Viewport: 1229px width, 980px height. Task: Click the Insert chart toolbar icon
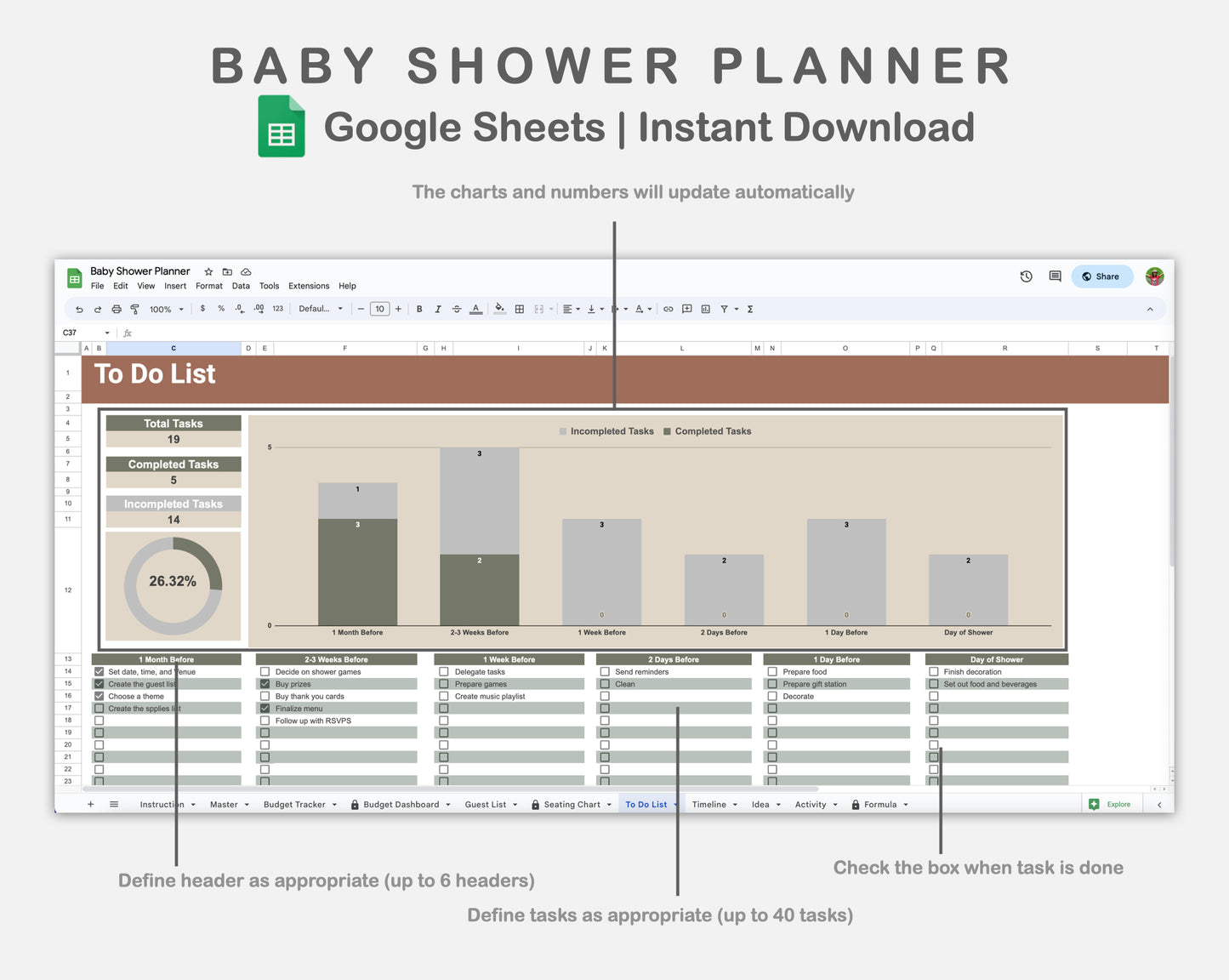coord(705,309)
